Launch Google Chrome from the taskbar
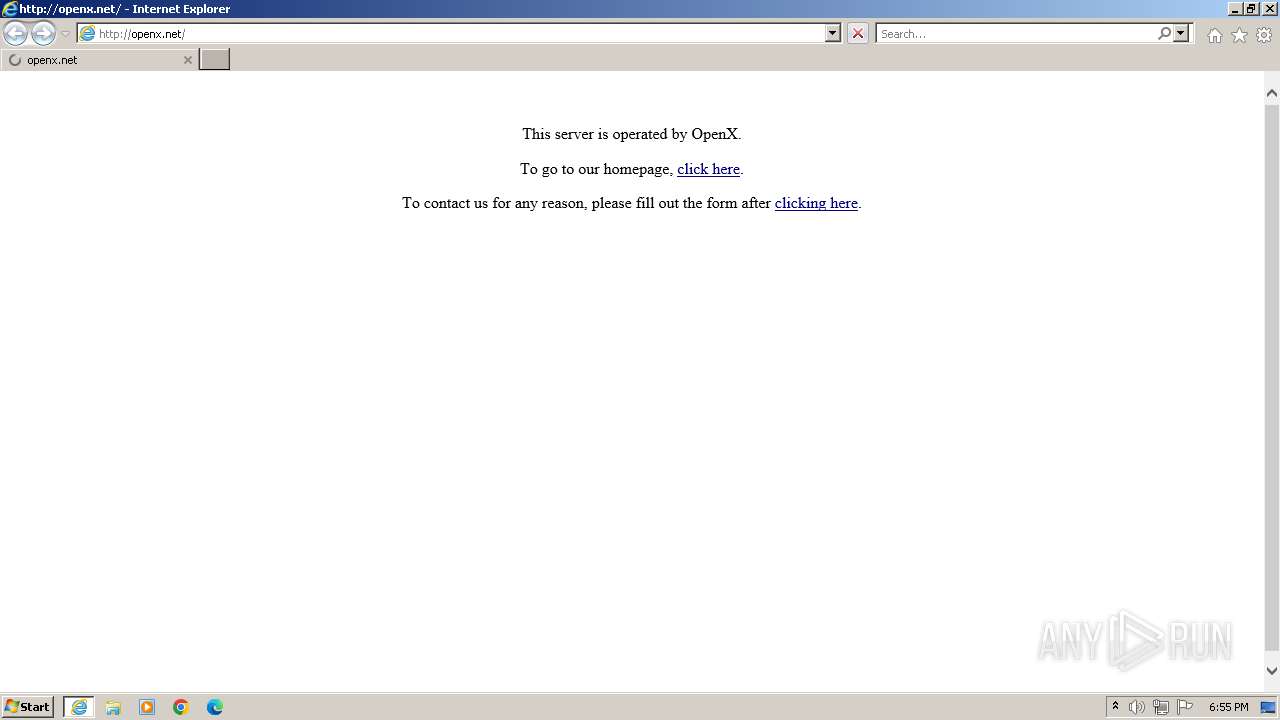This screenshot has width=1280, height=720. pyautogui.click(x=181, y=707)
